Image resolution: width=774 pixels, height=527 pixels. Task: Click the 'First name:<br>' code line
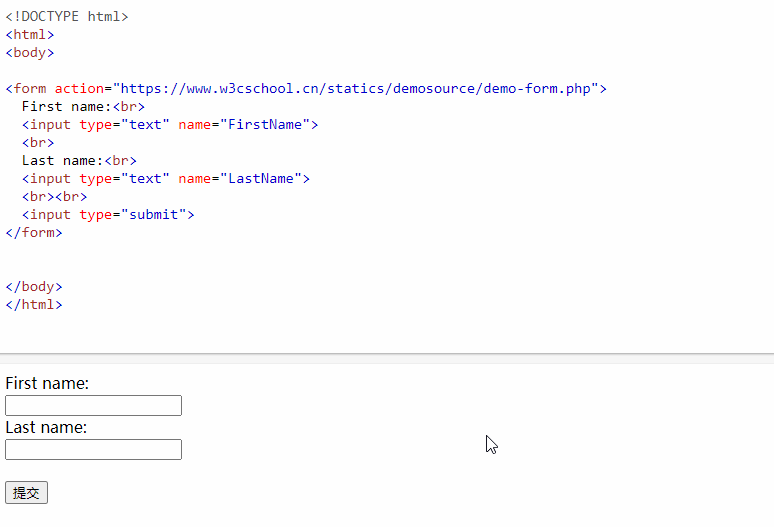tap(83, 107)
